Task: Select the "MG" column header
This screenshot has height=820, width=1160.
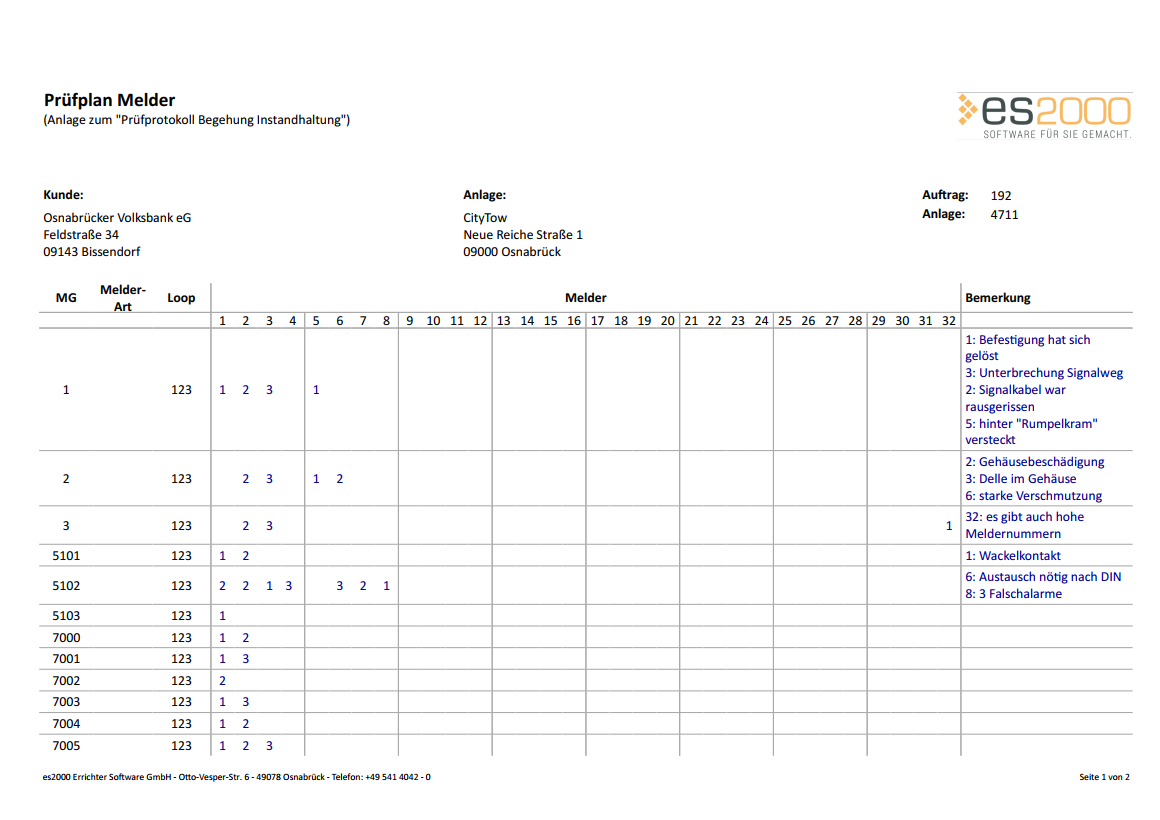Action: 66,298
